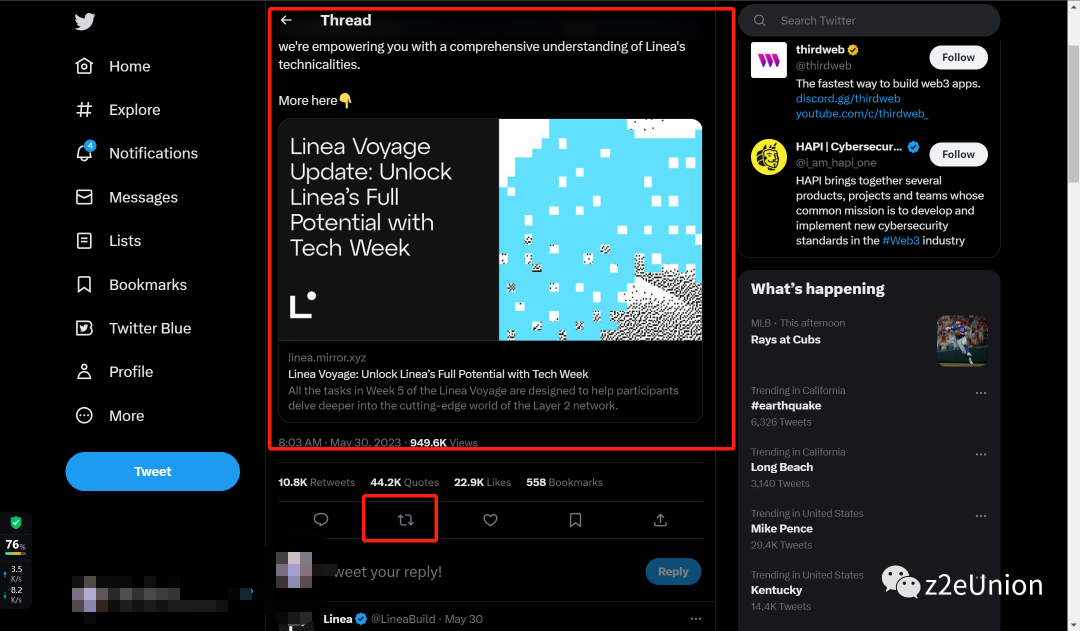Open the Twitter Blue page
Image resolution: width=1080 pixels, height=631 pixels.
click(149, 328)
